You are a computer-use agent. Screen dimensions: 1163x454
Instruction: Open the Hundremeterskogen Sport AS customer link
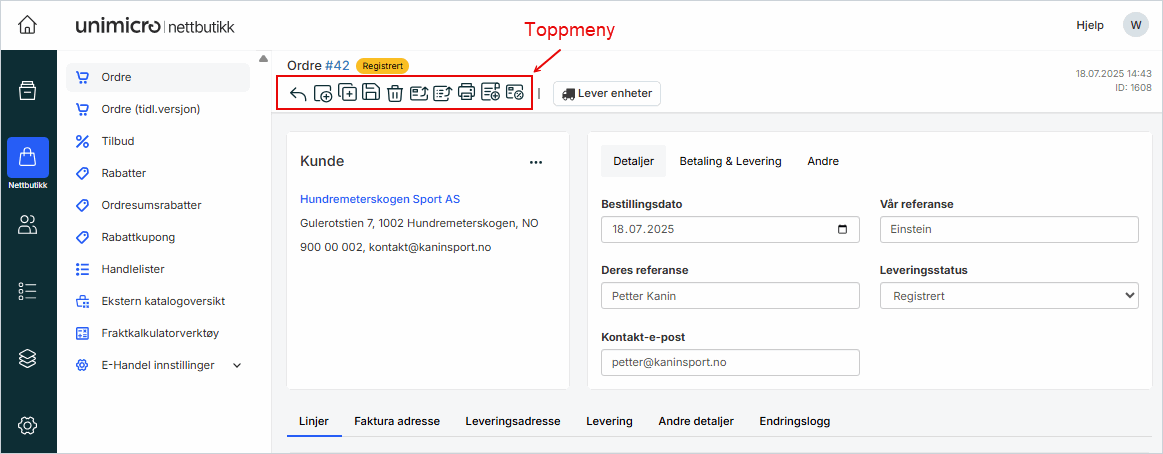click(380, 200)
